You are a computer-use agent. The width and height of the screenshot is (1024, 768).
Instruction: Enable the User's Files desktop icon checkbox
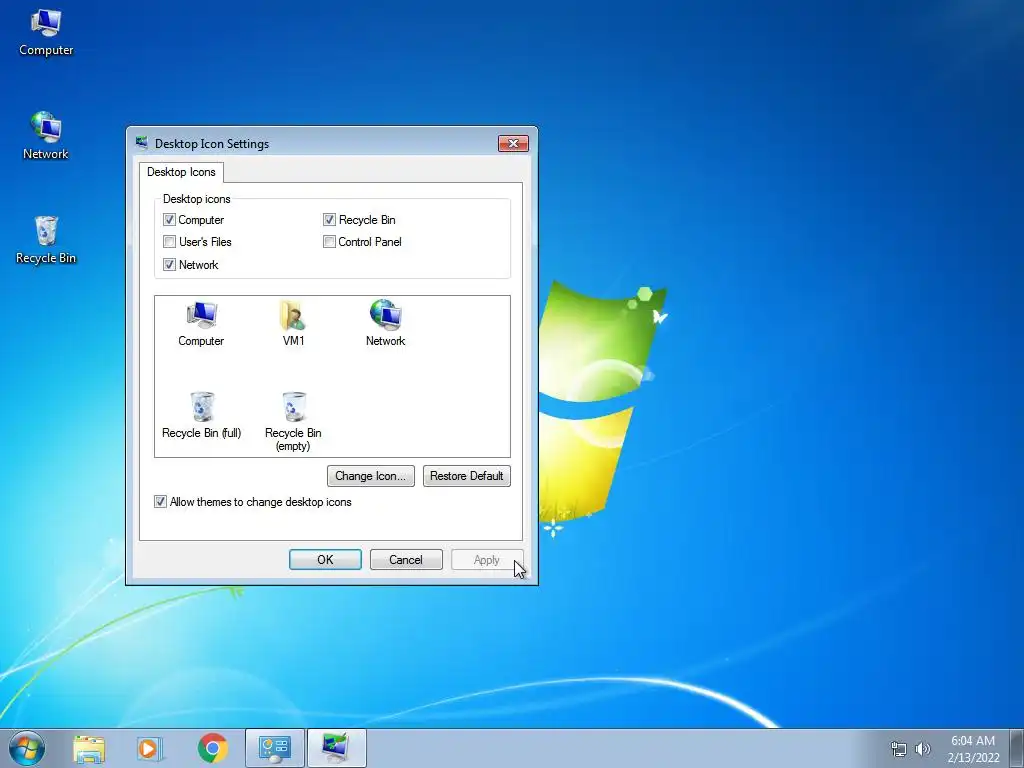169,242
